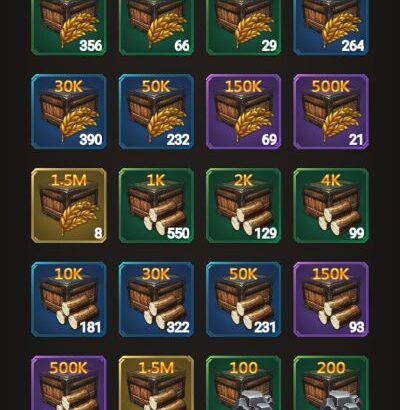The image size is (400, 410).
Task: Select the 4K wood chest showing 99
Action: click(331, 206)
